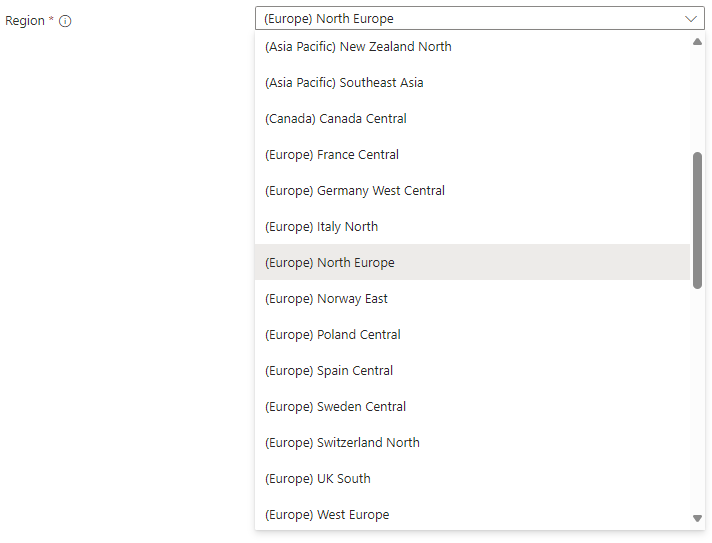Pick (Europe) Switzerland North
The image size is (712, 543).
click(x=472, y=442)
